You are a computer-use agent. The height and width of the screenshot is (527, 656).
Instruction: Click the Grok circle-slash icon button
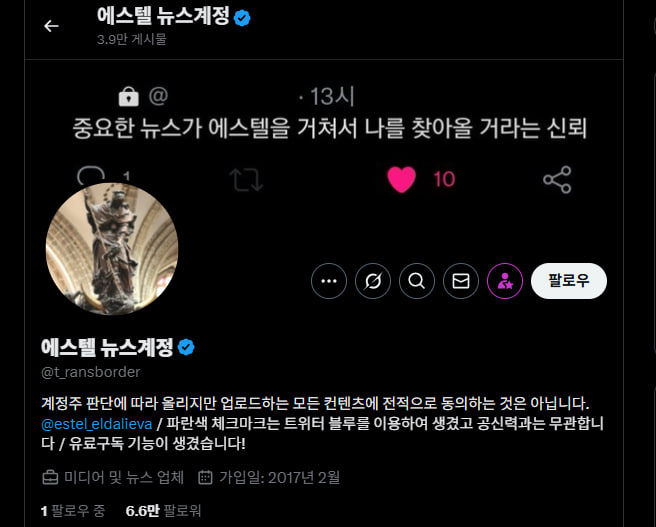point(373,281)
